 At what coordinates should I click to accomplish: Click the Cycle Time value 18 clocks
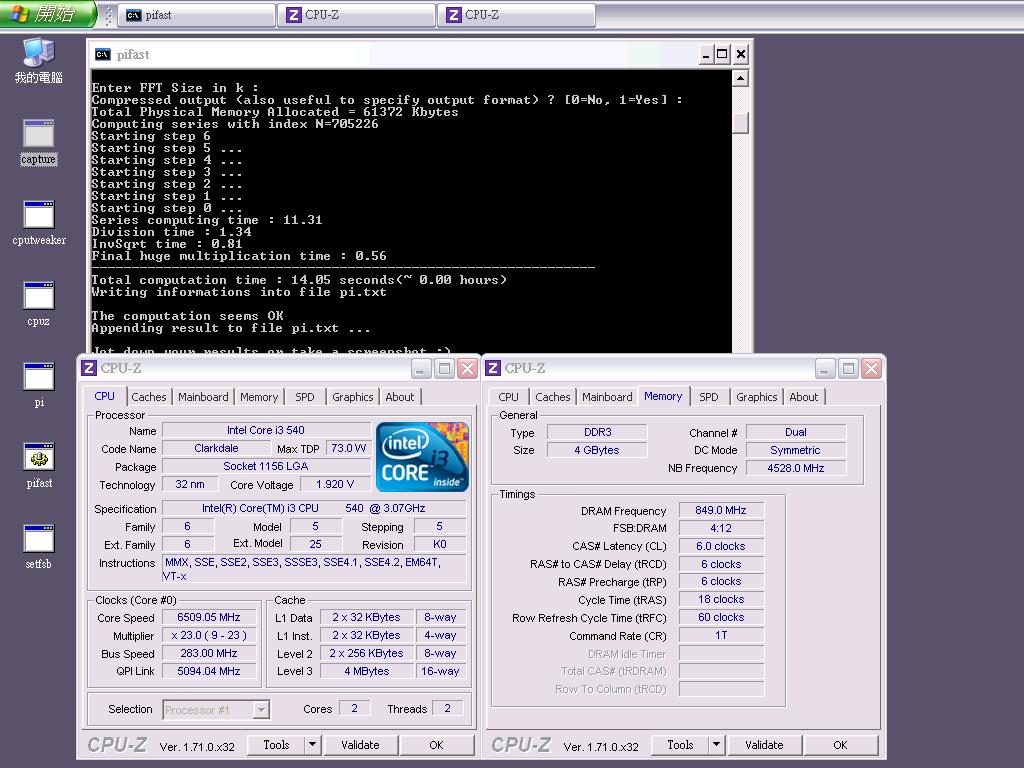click(x=721, y=600)
